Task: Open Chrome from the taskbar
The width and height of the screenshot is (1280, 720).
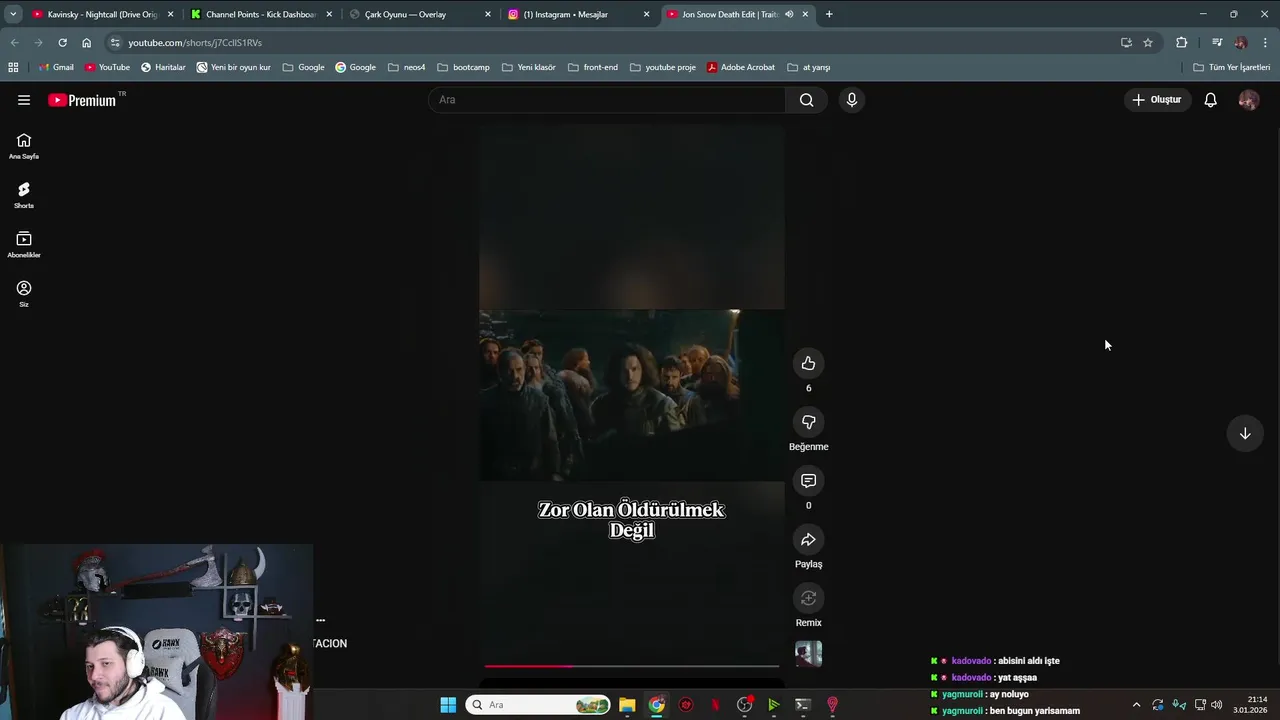Action: [656, 705]
